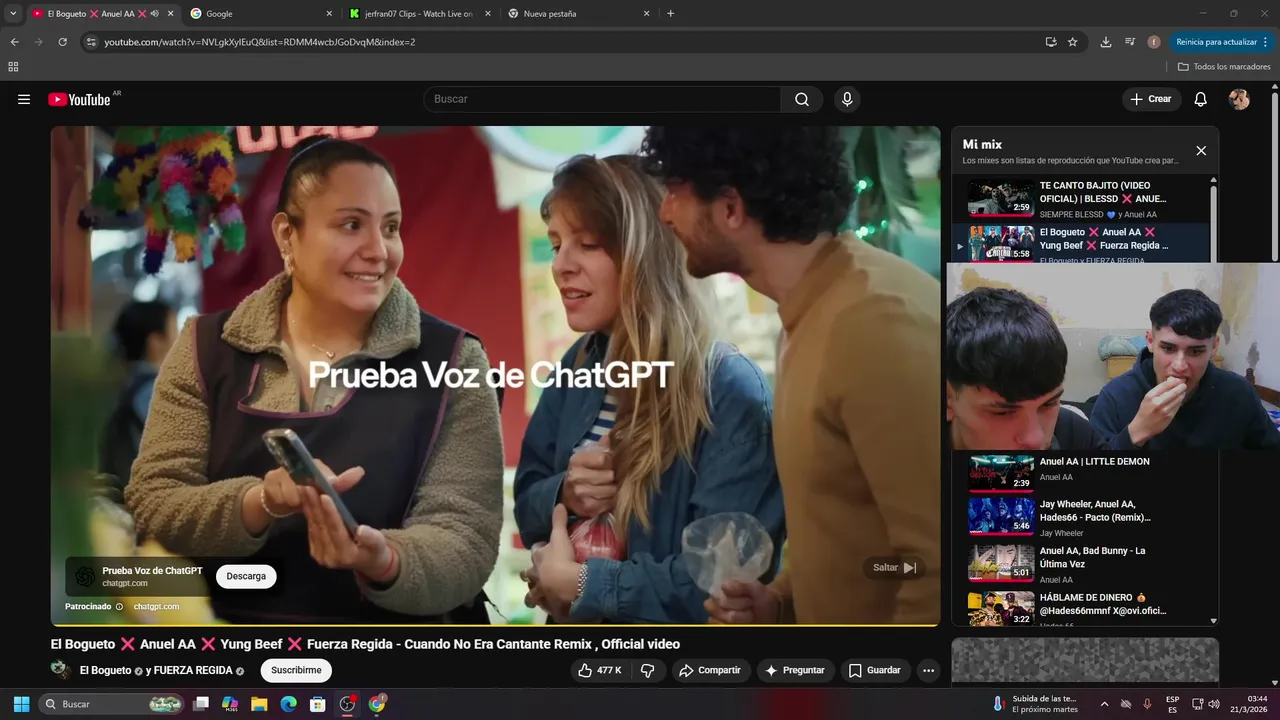Open Chrome three-dot menu next to Reinicia
Viewport: 1280px width, 720px height.
(x=1266, y=42)
